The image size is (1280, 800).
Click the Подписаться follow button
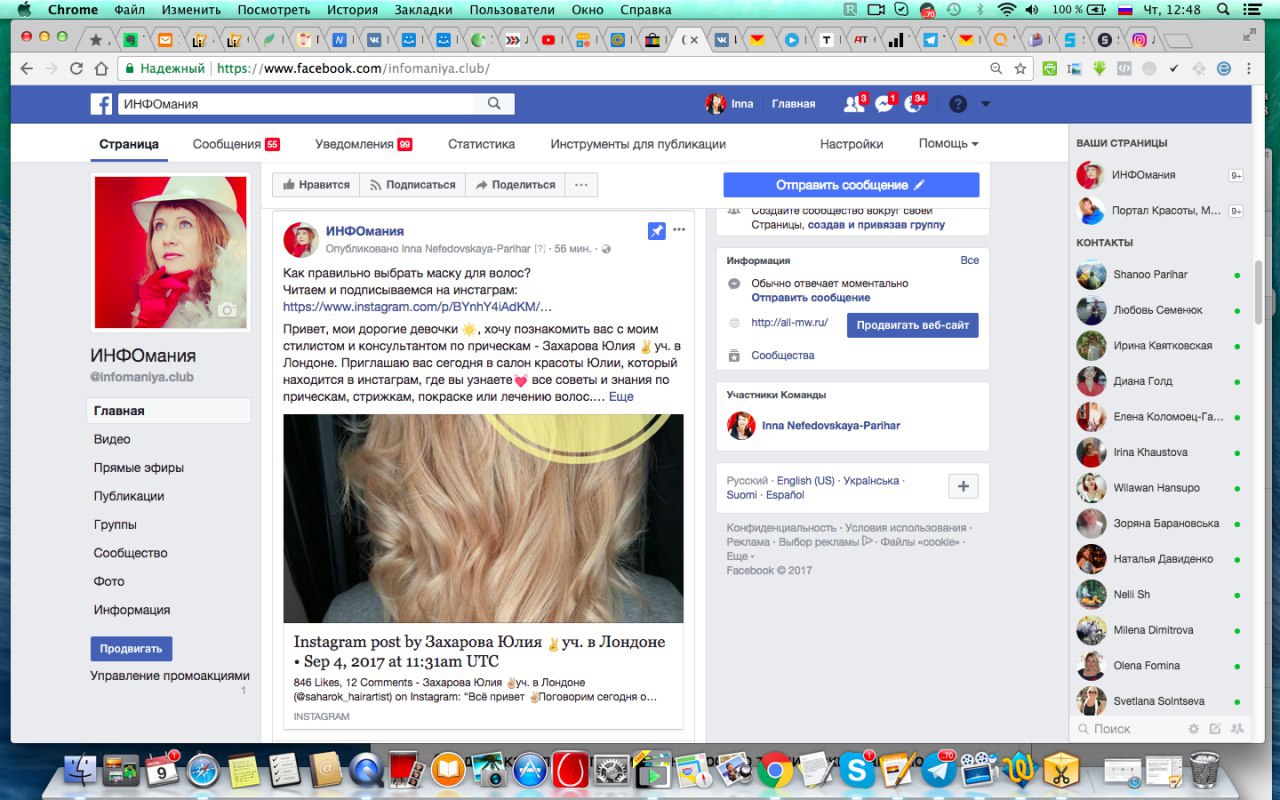click(413, 185)
